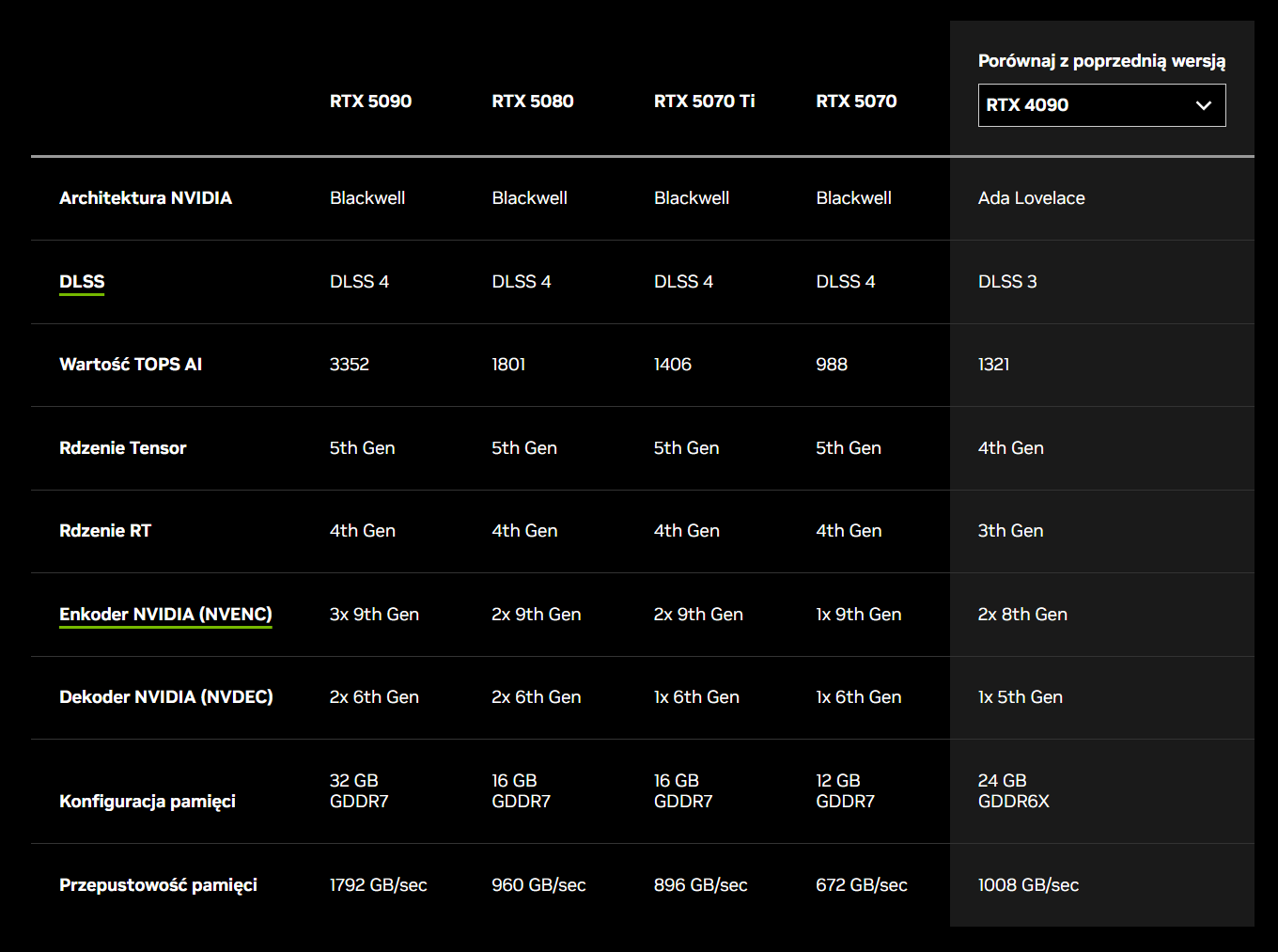Click the RTX 5070 column header
This screenshot has height=952, width=1278.
[856, 101]
